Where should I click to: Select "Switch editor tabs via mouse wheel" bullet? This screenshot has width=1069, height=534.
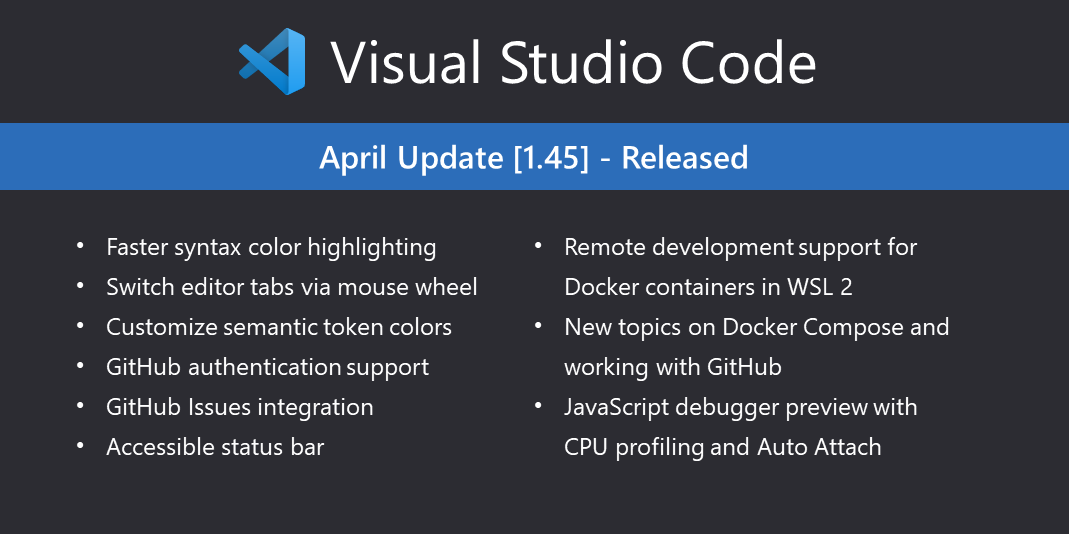[292, 287]
